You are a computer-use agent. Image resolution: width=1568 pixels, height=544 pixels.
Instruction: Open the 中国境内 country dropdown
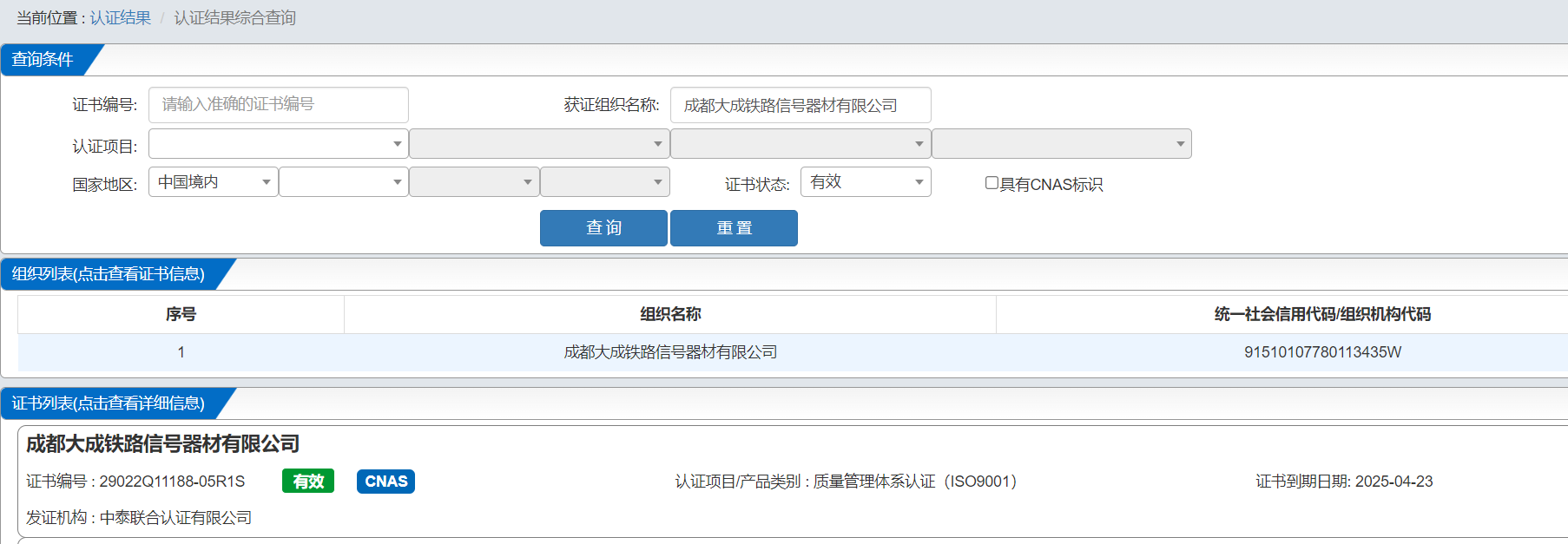pos(214,182)
